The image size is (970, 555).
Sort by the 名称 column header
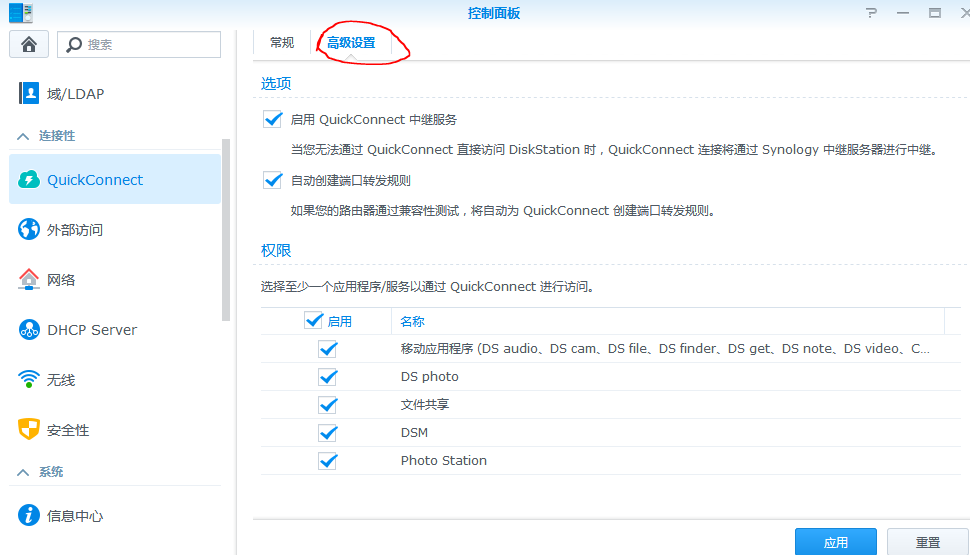tap(412, 321)
